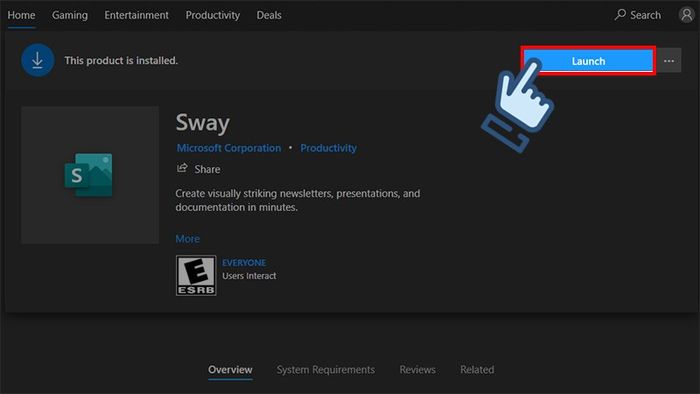
Task: Click the user account profile icon
Action: click(x=687, y=15)
